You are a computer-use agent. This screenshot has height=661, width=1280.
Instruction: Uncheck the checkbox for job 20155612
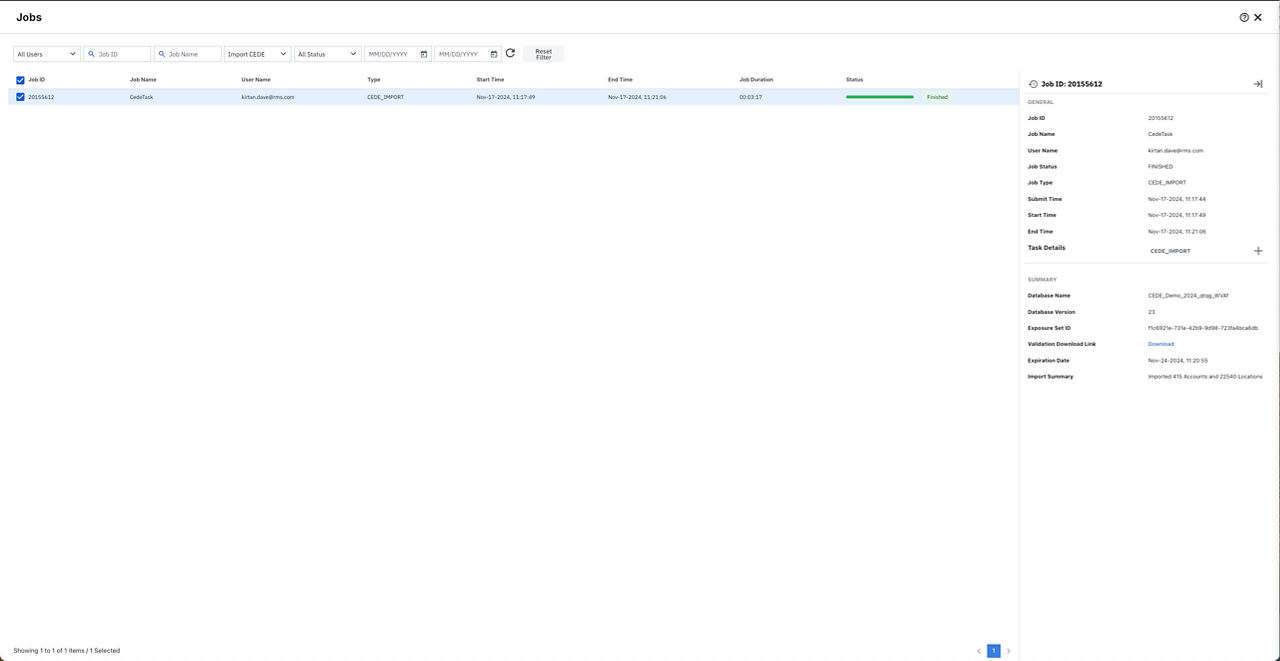(x=20, y=97)
